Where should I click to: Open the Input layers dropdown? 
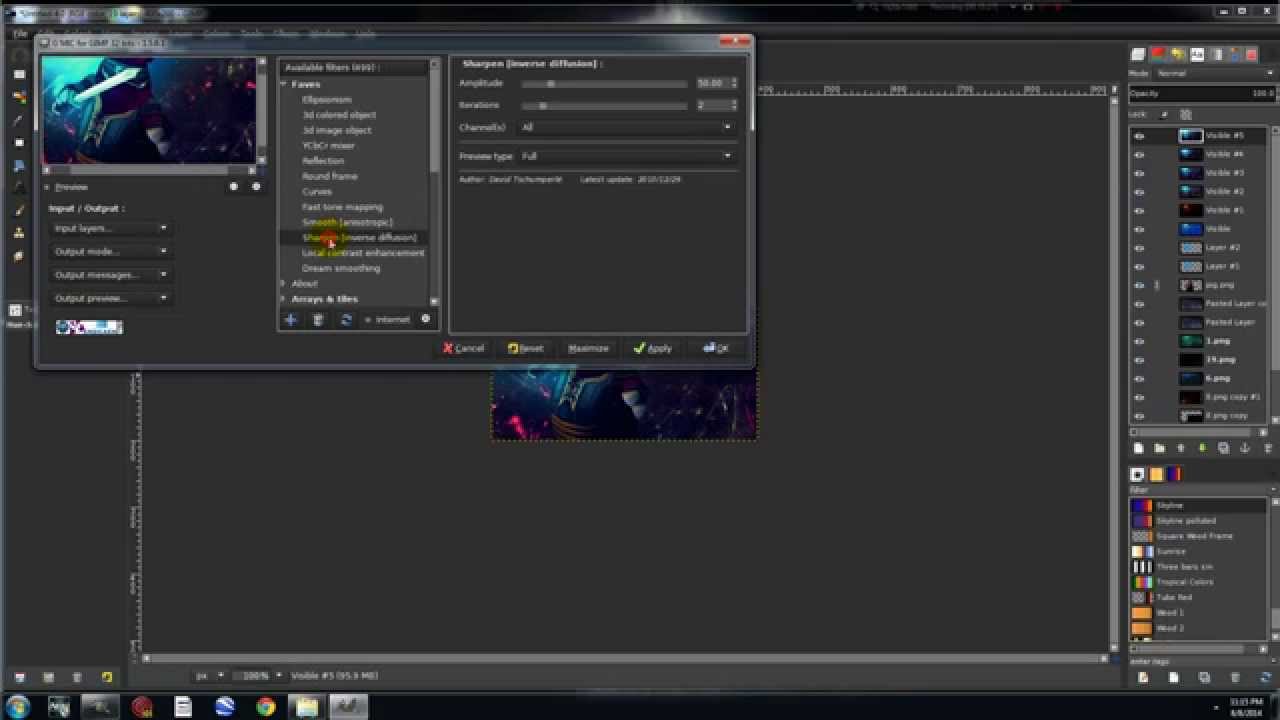pos(110,228)
